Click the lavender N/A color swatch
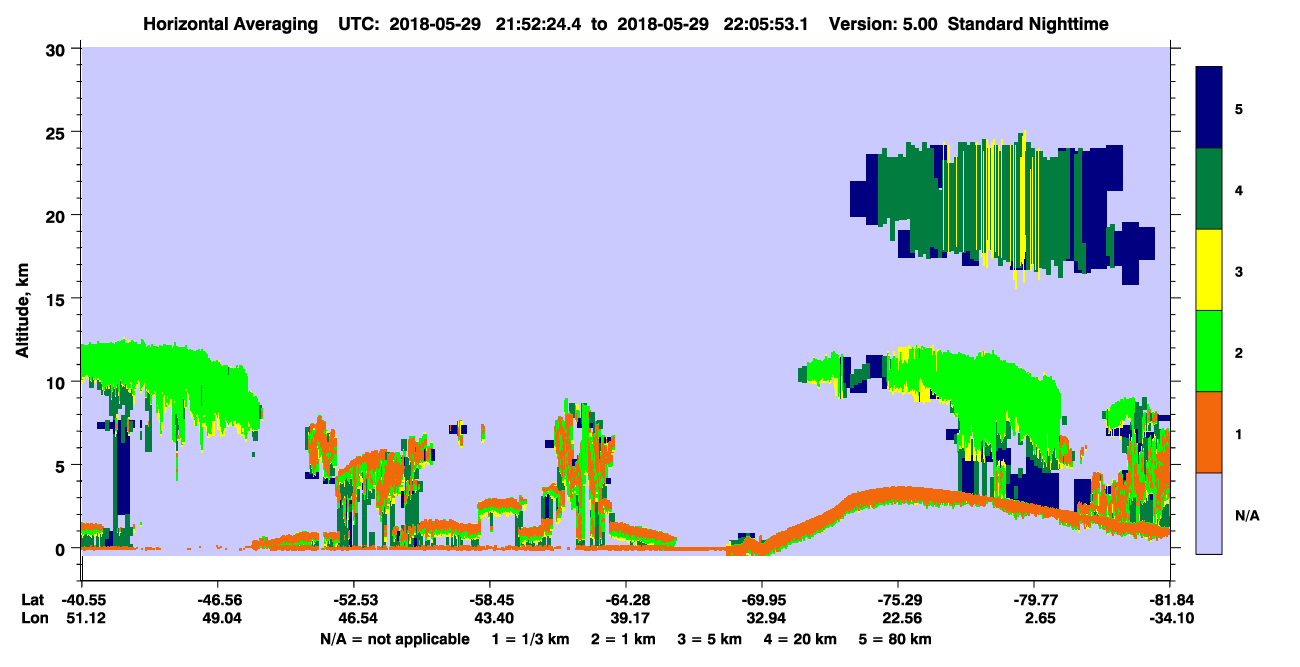1300x667 pixels. (1209, 513)
